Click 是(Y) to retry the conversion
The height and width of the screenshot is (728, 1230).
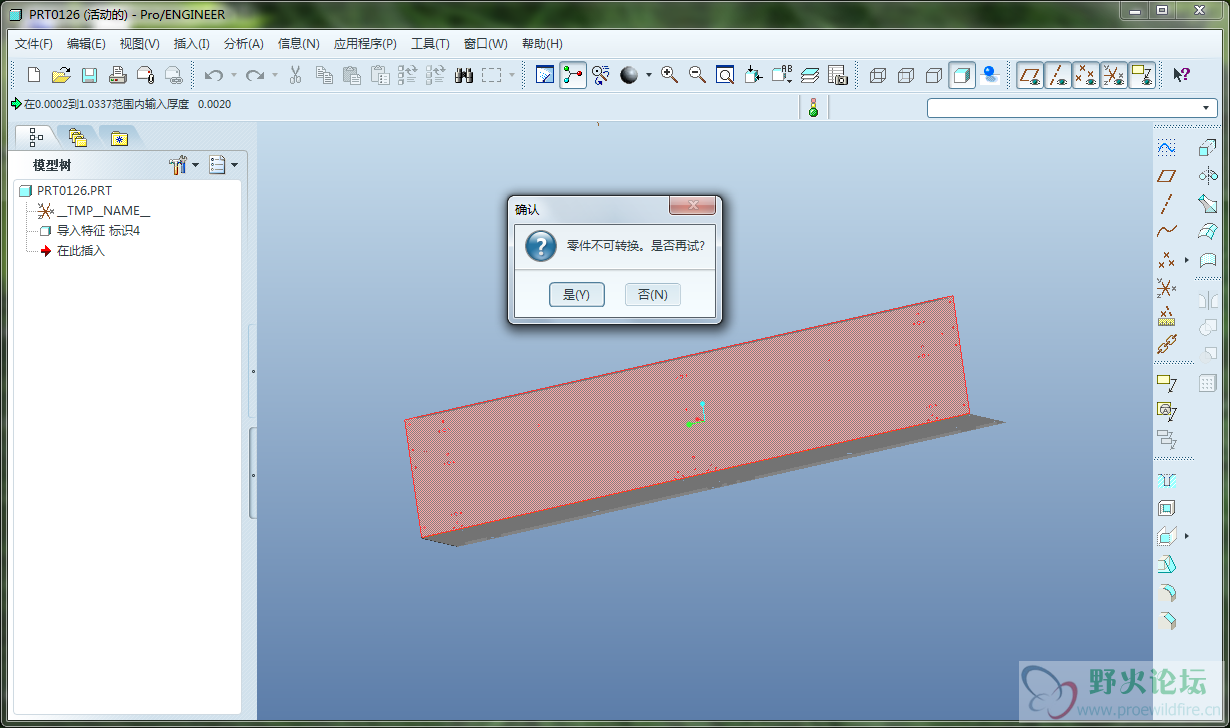click(577, 294)
